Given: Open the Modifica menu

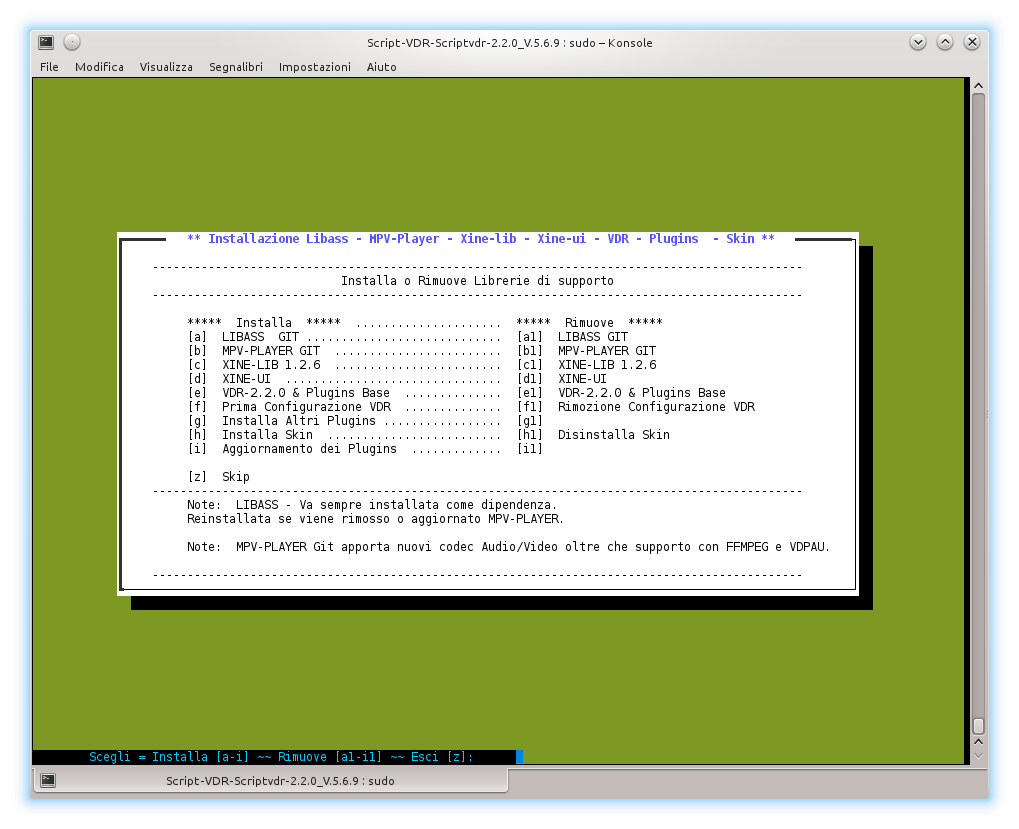Looking at the screenshot, I should pyautogui.click(x=99, y=67).
